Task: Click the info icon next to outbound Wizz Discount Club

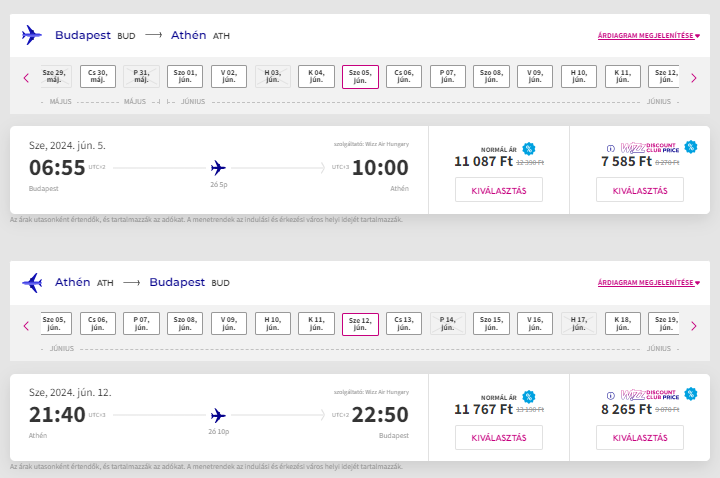Action: click(611, 148)
